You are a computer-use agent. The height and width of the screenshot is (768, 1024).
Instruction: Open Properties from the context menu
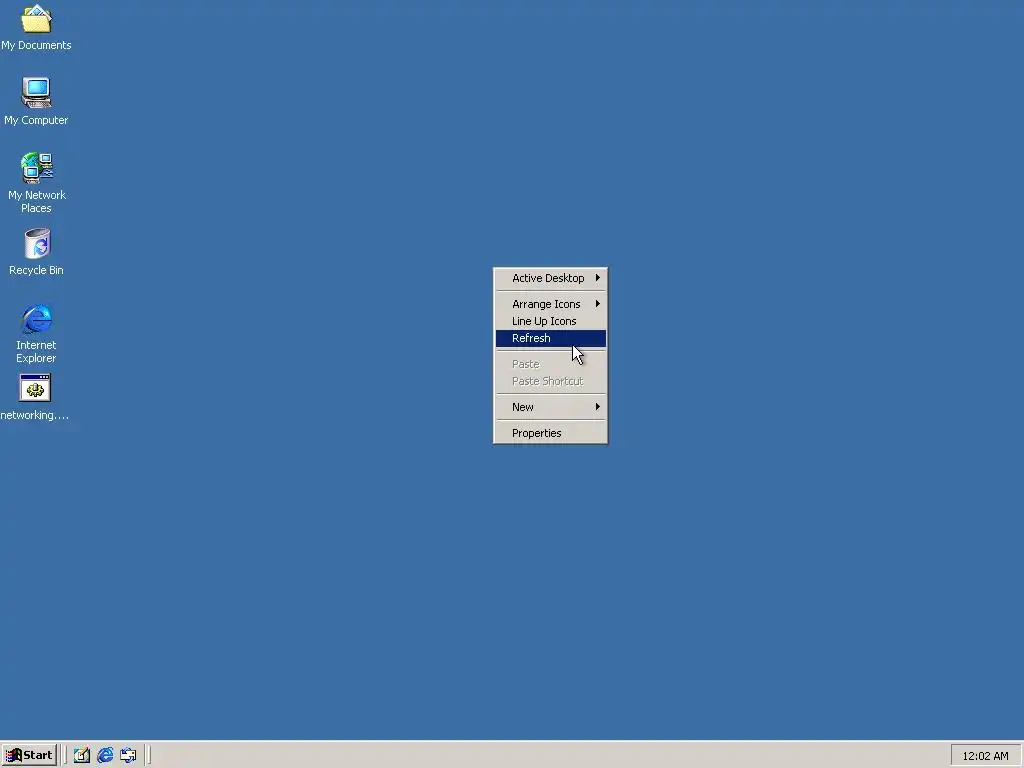point(551,433)
